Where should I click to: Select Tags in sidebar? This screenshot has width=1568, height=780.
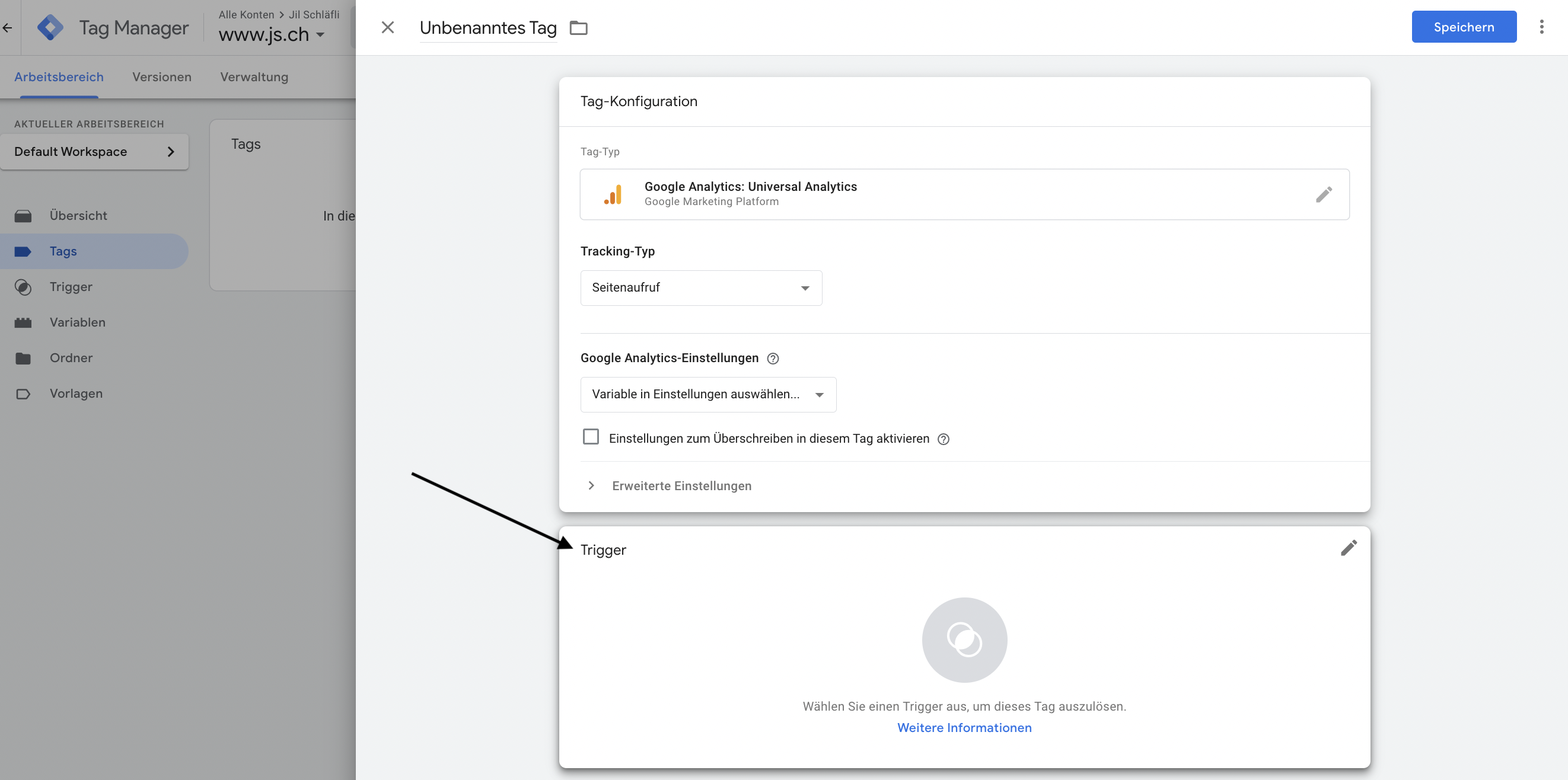pyautogui.click(x=94, y=251)
